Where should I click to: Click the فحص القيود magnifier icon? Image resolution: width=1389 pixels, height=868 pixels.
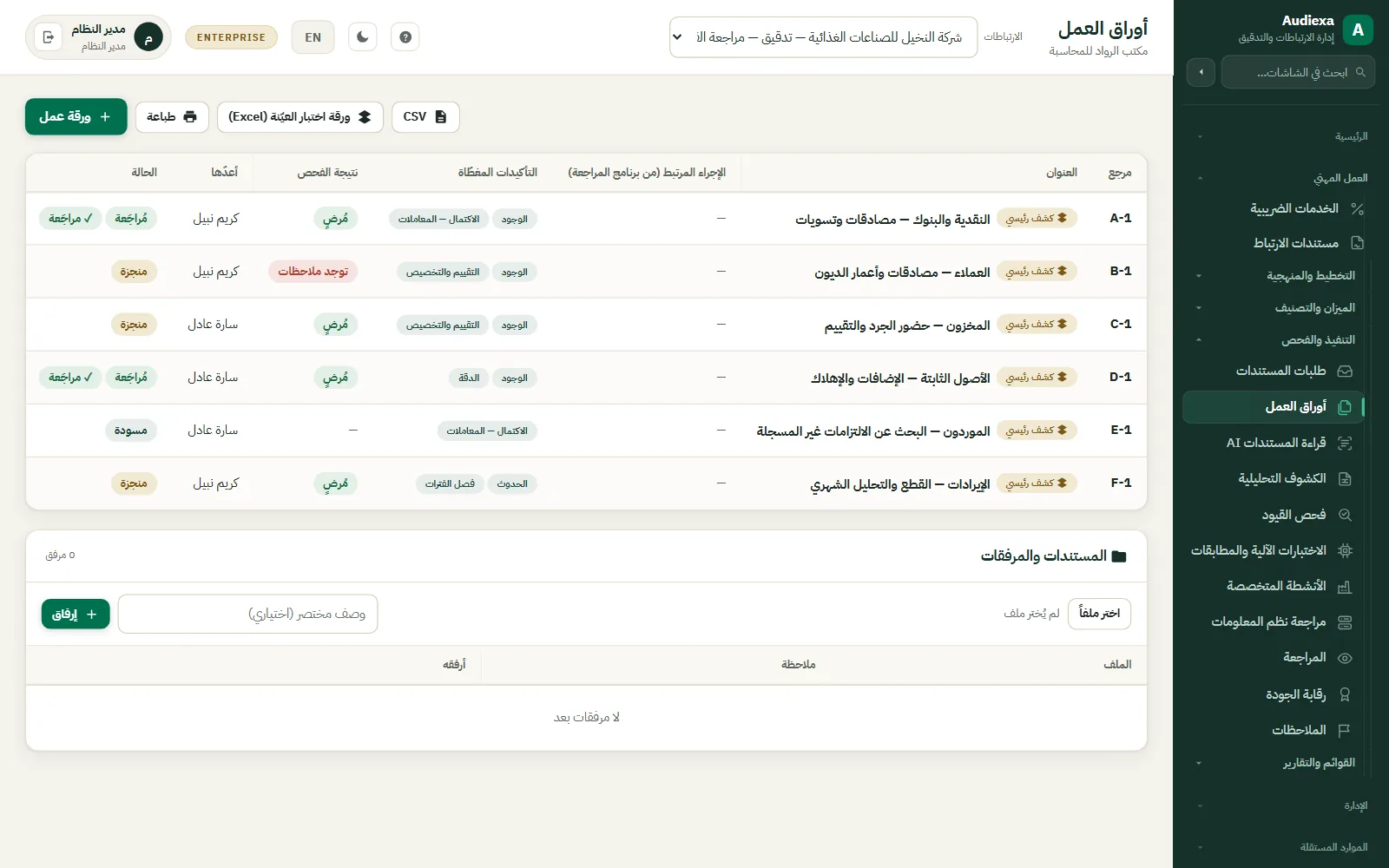point(1345,515)
